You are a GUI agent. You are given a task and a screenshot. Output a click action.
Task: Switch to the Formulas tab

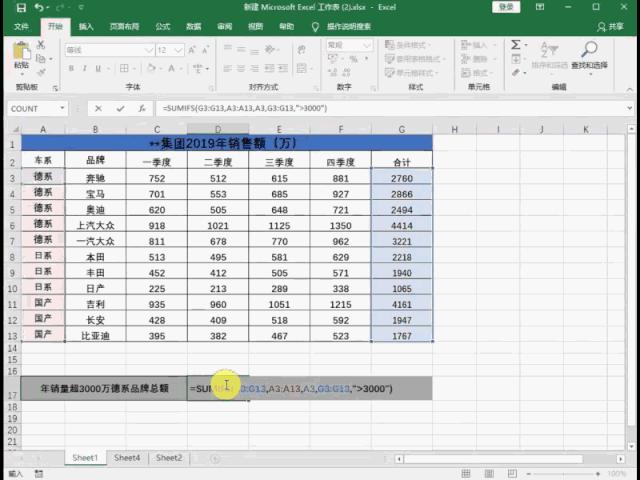point(162,27)
